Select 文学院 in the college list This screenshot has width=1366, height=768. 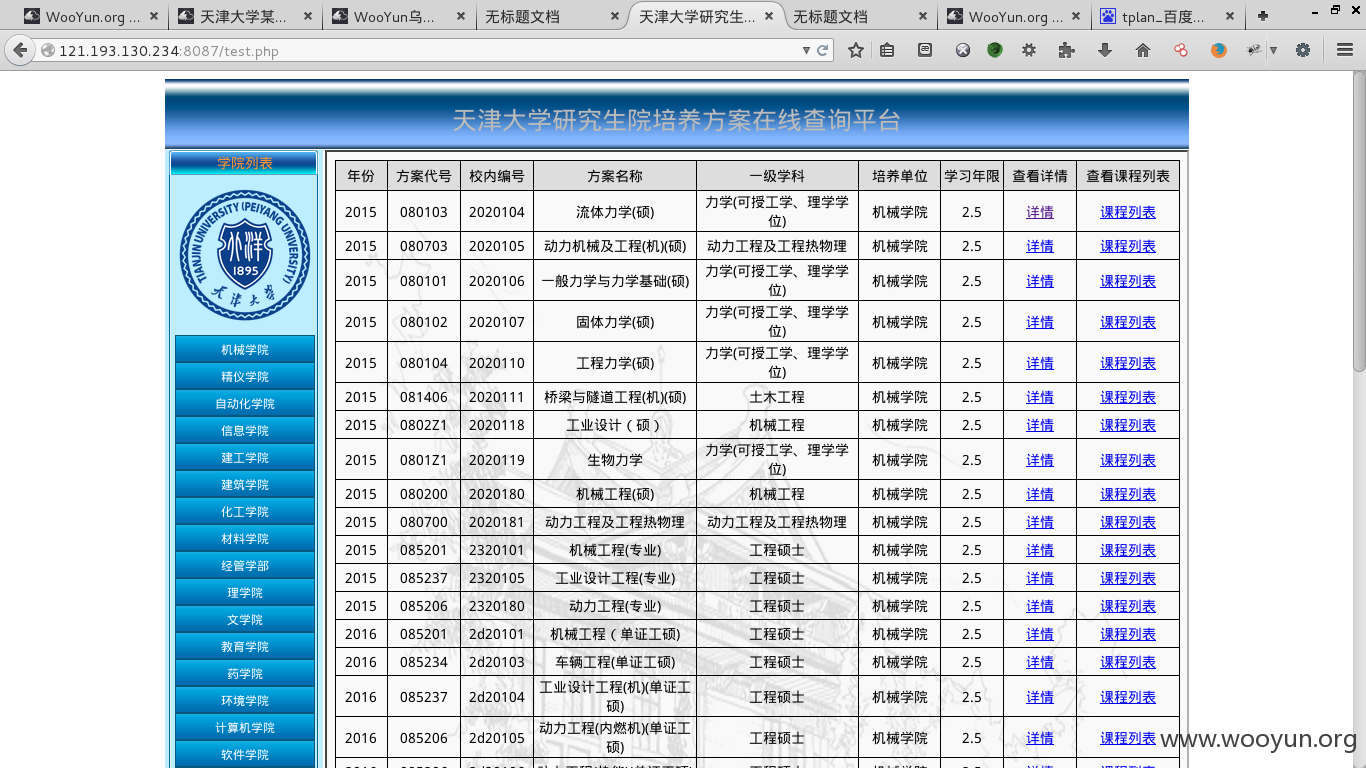(x=245, y=620)
